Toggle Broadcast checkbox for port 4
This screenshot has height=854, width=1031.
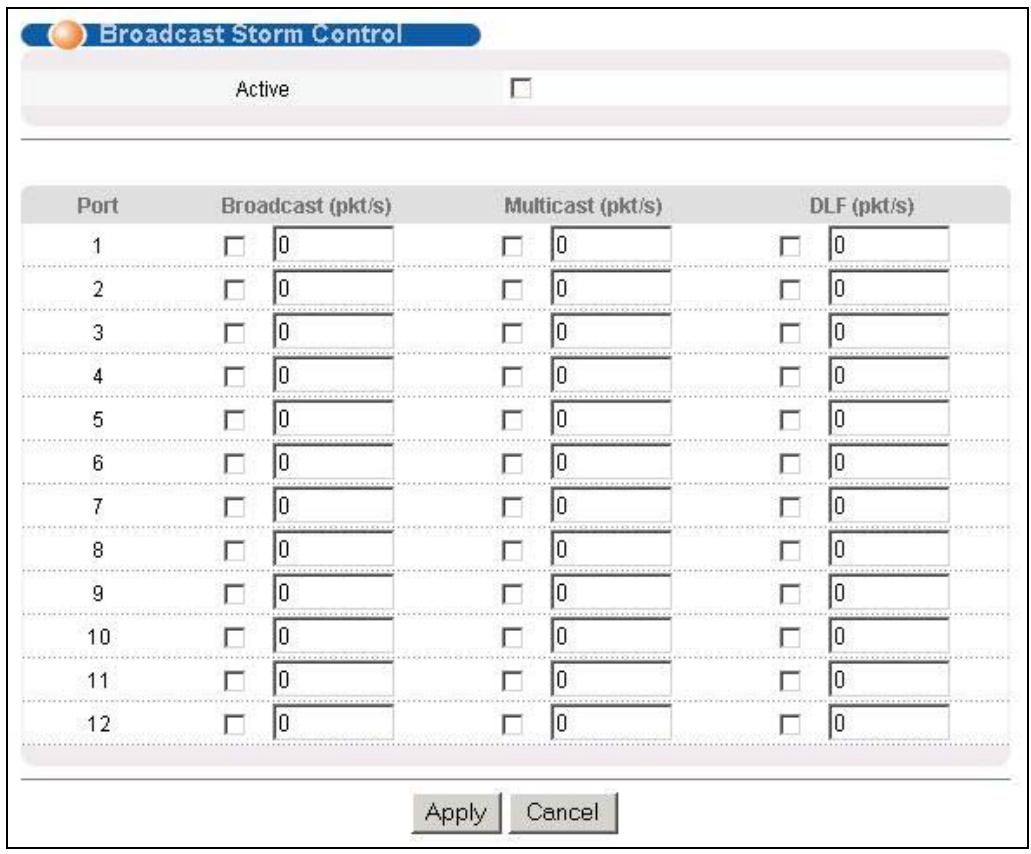234,377
